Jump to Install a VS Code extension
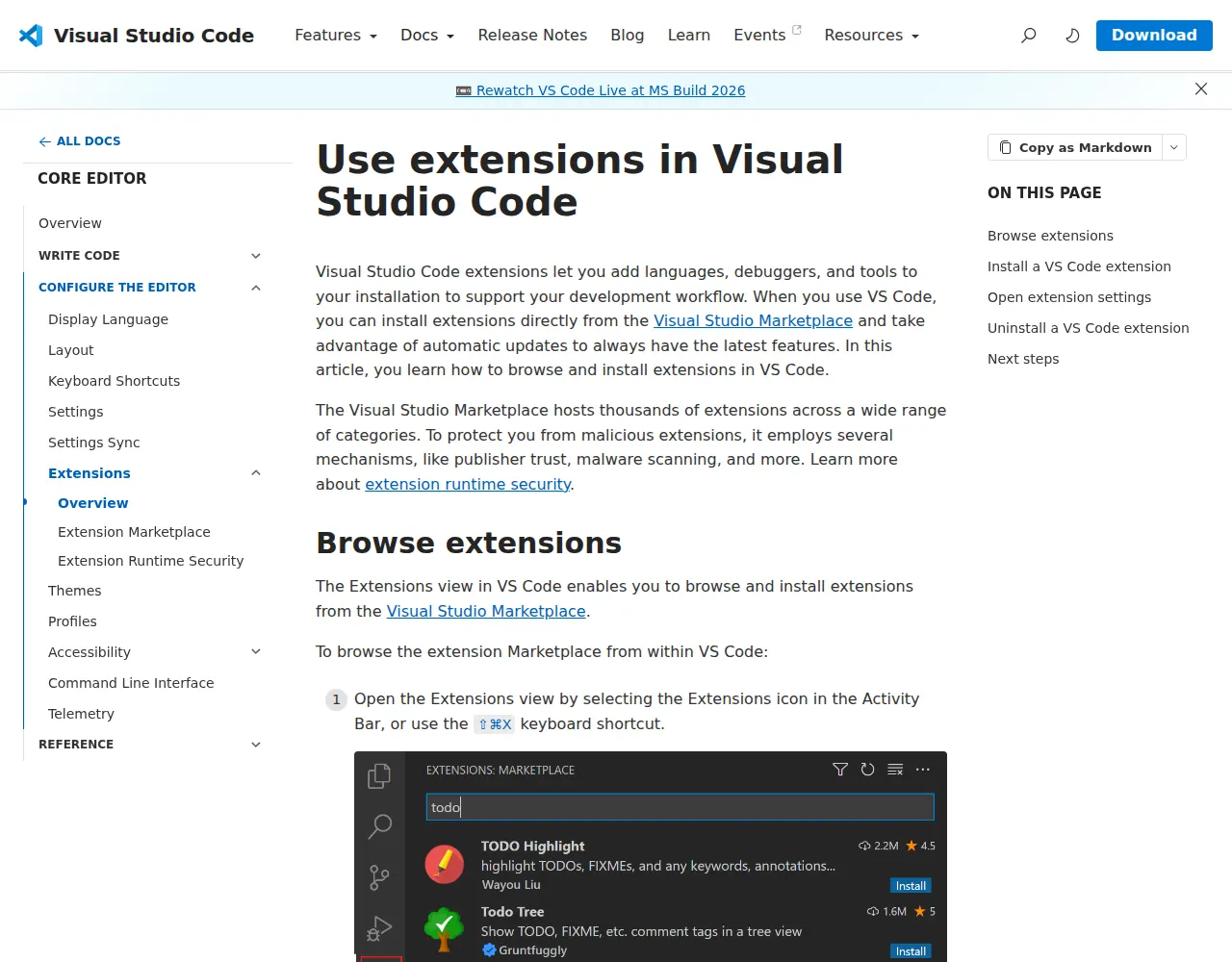The height and width of the screenshot is (962, 1232). [1079, 266]
